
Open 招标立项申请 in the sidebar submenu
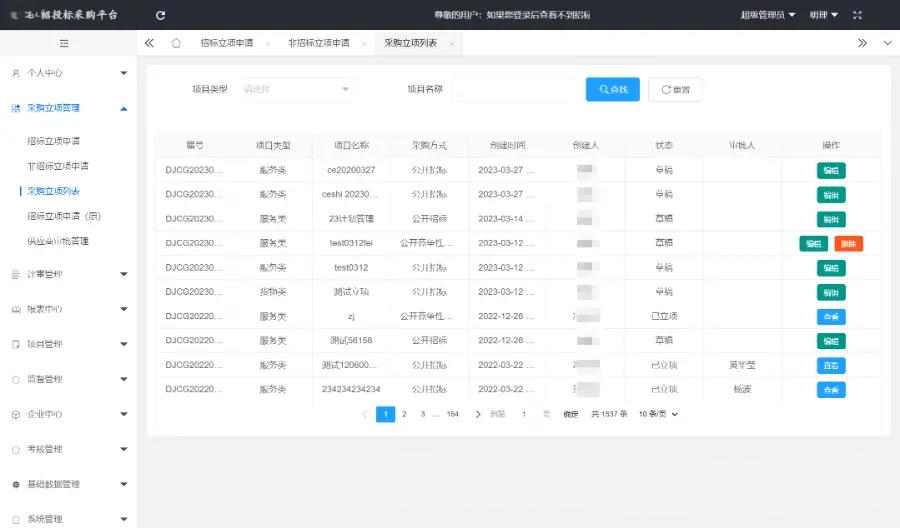[x=53, y=141]
